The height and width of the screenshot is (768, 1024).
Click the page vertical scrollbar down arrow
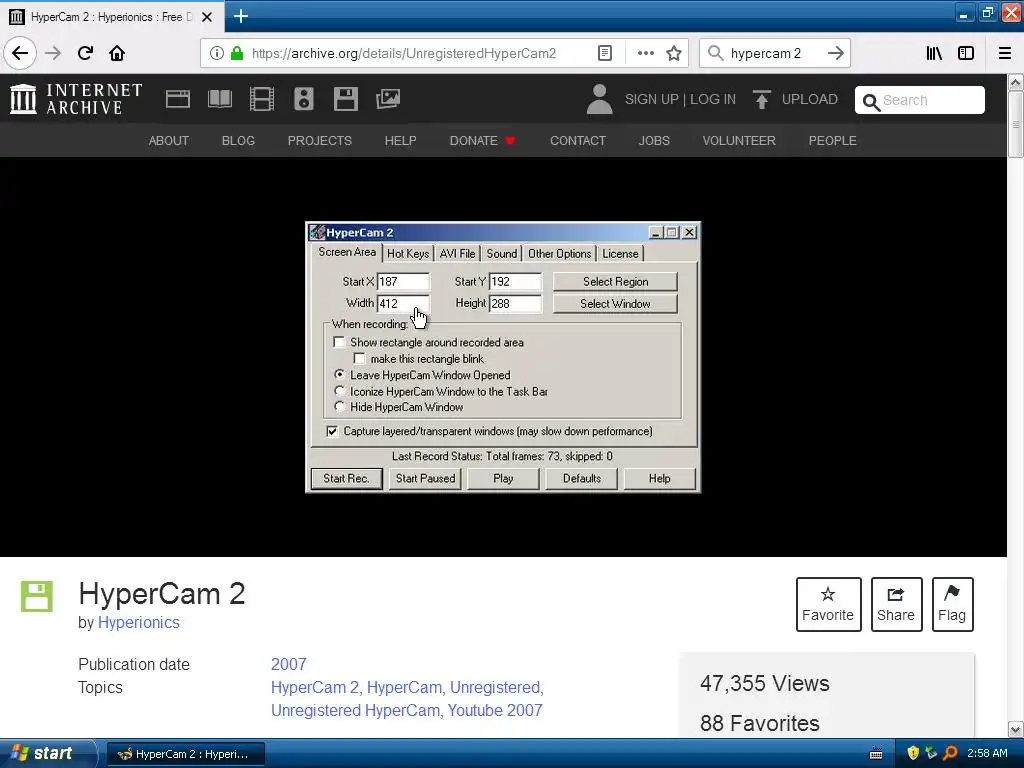(1016, 729)
